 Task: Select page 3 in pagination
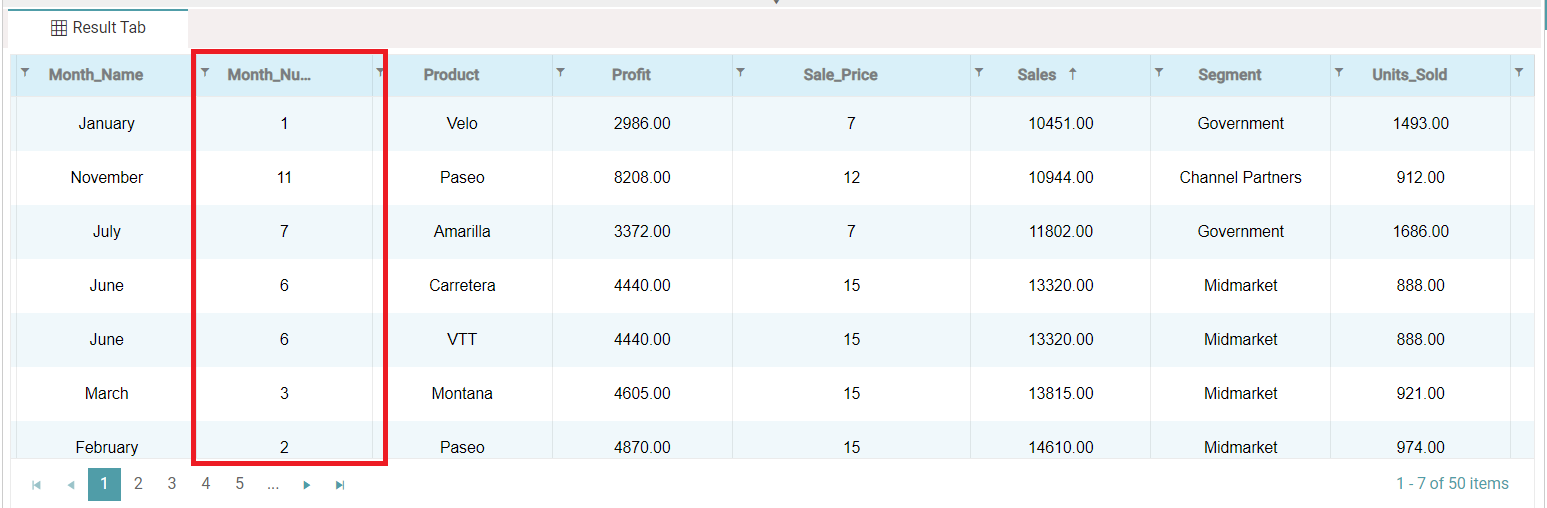click(172, 484)
